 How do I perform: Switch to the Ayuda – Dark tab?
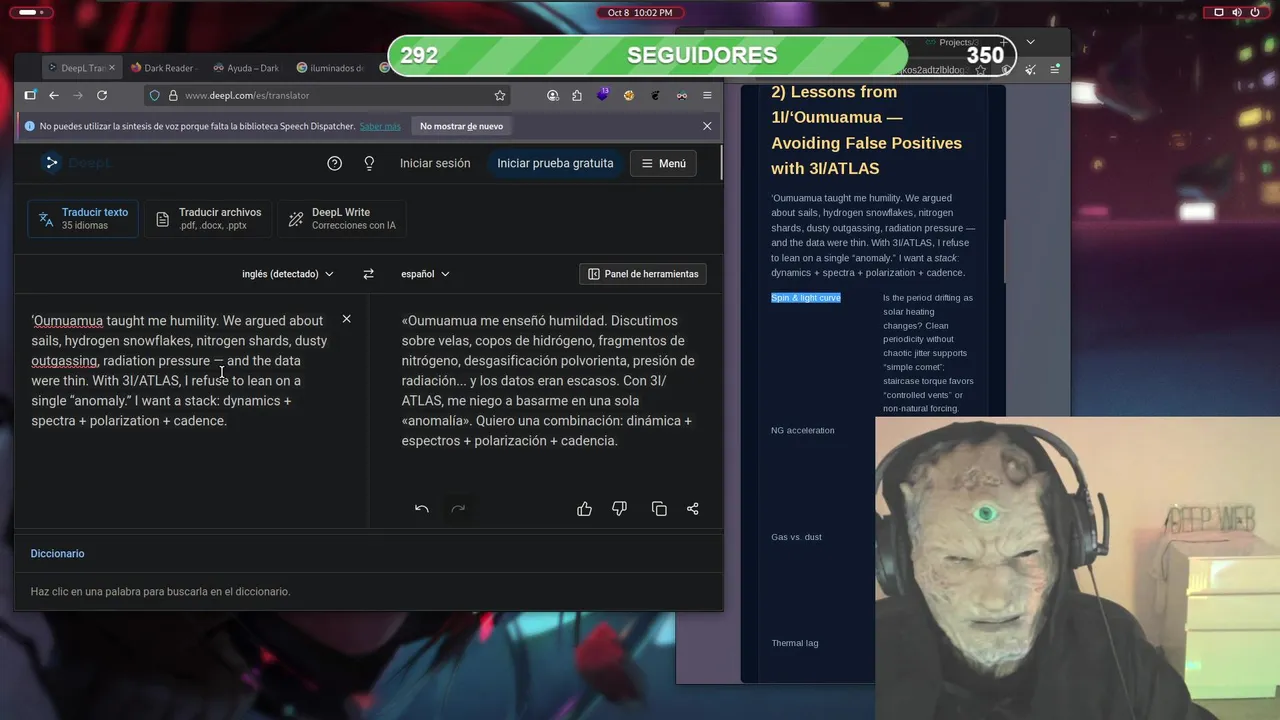(248, 68)
